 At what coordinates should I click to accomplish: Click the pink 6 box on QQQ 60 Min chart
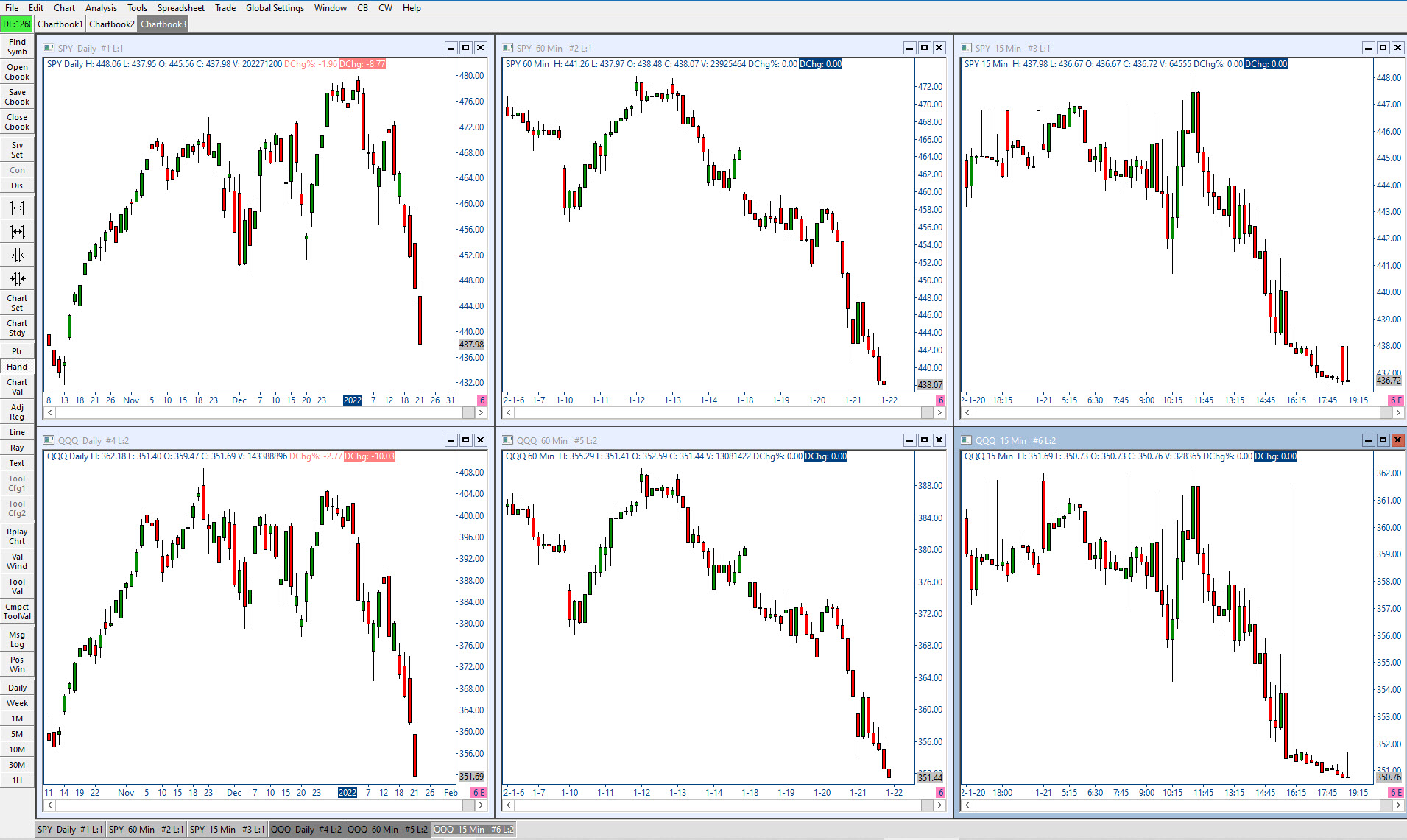(940, 792)
